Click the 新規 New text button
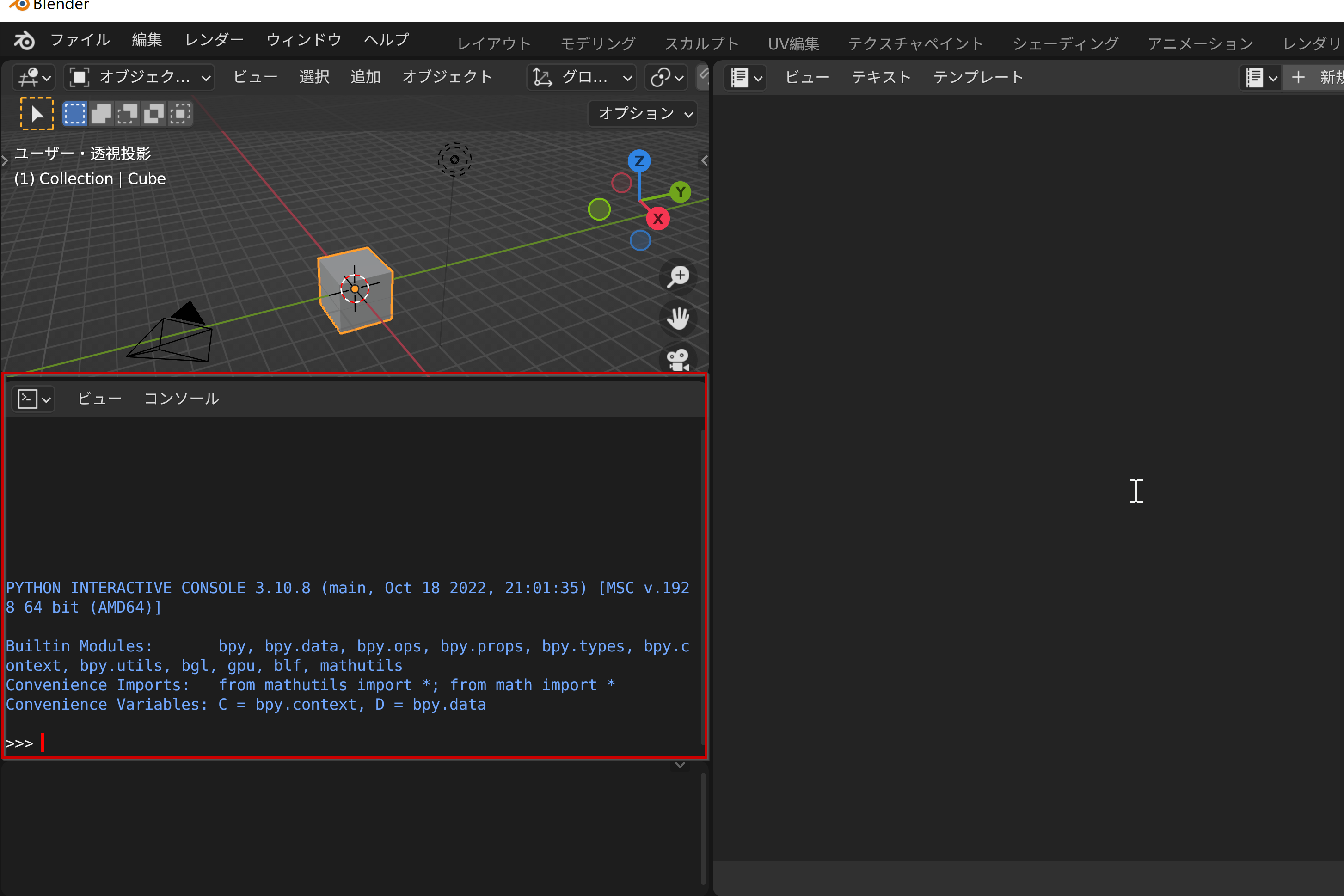The height and width of the screenshot is (896, 1344). [1318, 77]
